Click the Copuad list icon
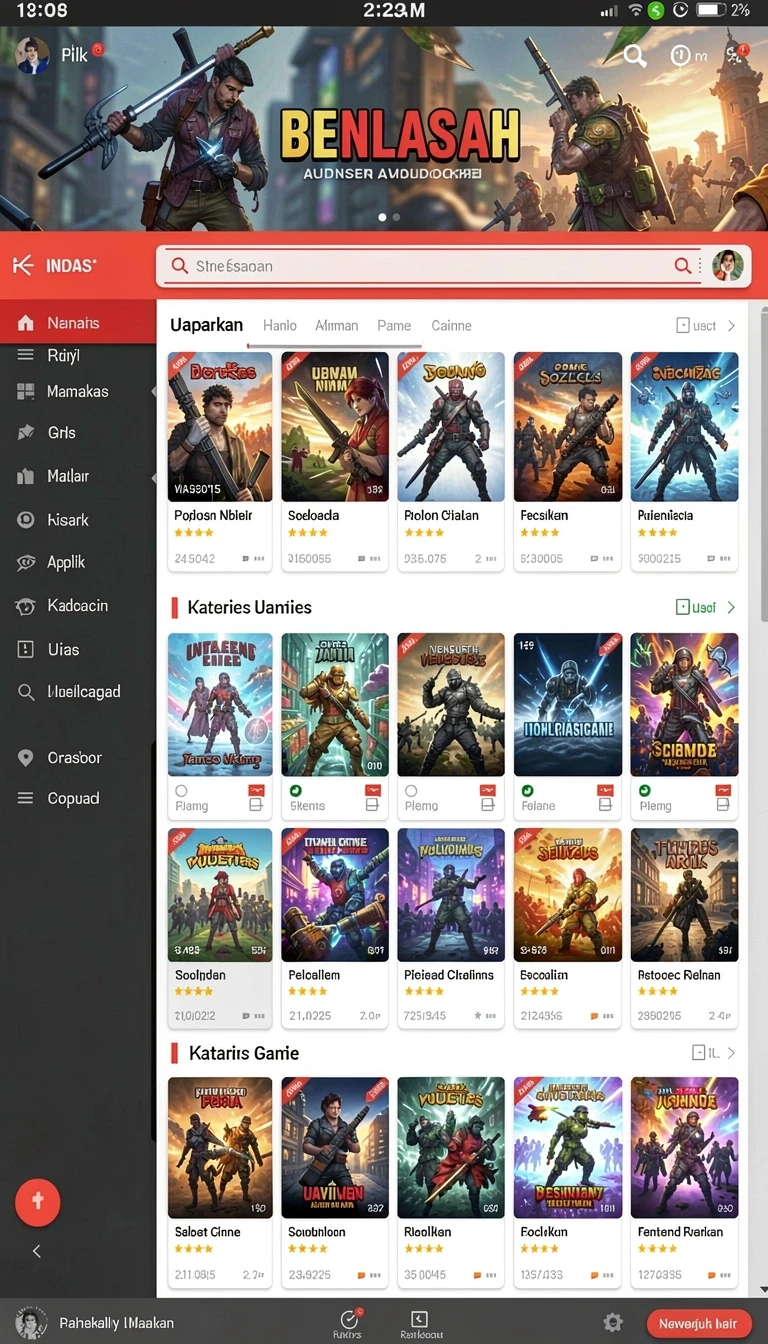The width and height of the screenshot is (768, 1344). 26,798
